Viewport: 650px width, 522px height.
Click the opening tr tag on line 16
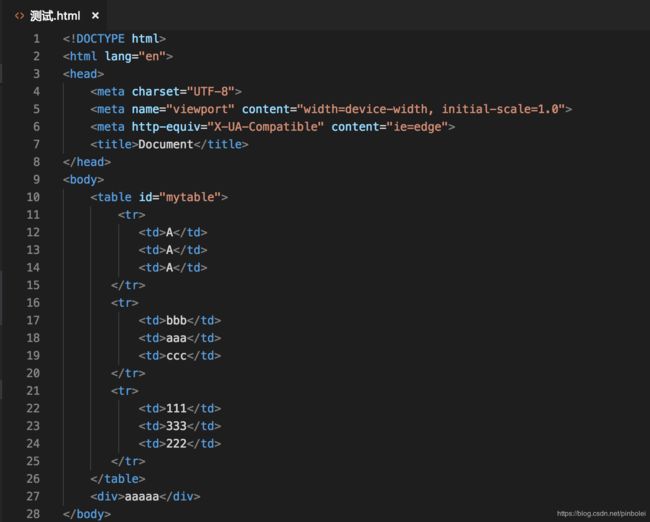pyautogui.click(x=125, y=303)
